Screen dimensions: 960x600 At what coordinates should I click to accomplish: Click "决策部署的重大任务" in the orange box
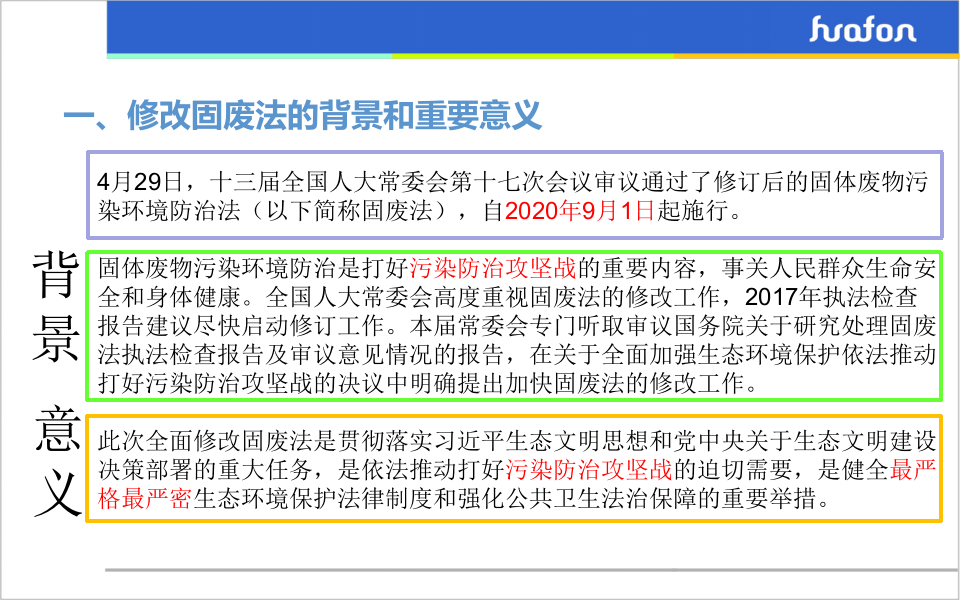pyautogui.click(x=205, y=470)
